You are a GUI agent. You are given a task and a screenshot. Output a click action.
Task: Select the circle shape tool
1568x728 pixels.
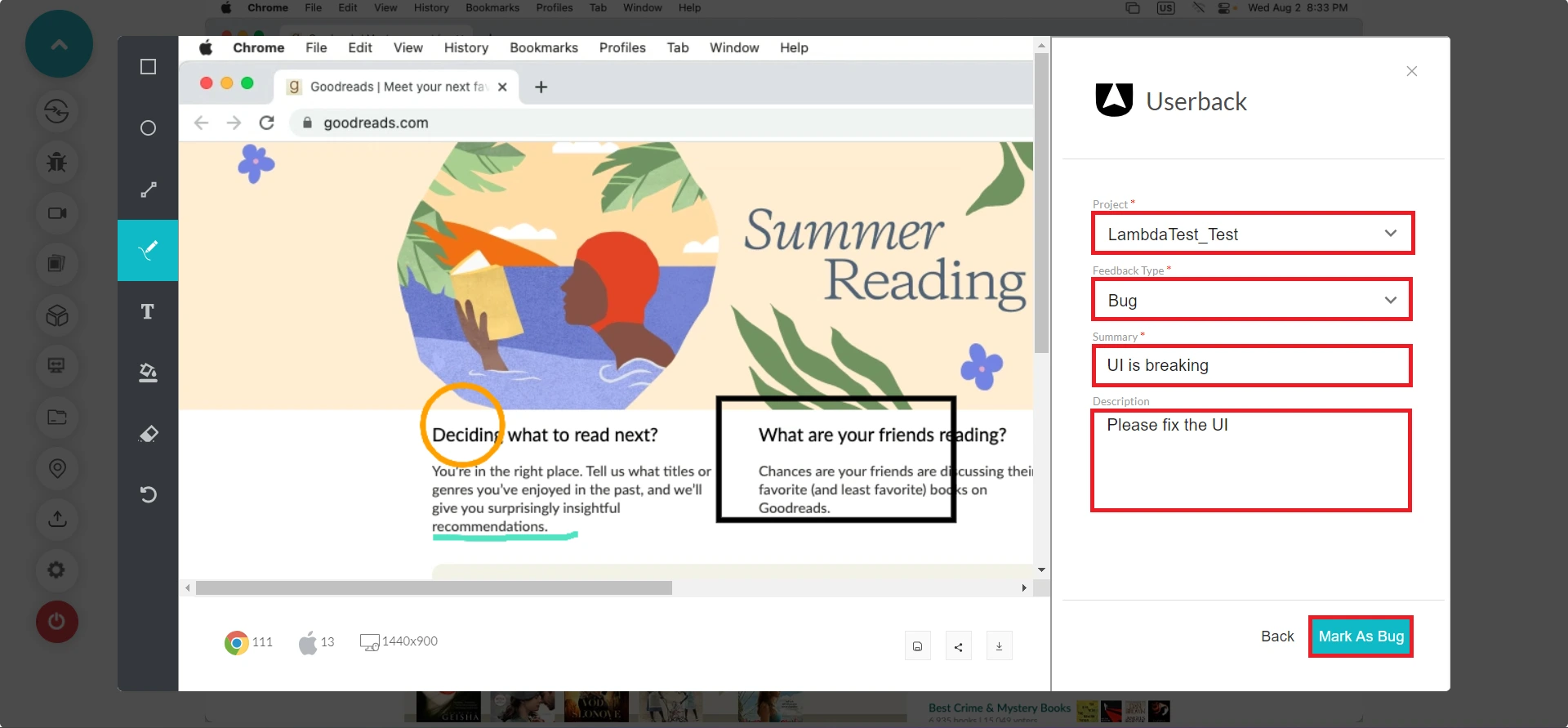(148, 128)
